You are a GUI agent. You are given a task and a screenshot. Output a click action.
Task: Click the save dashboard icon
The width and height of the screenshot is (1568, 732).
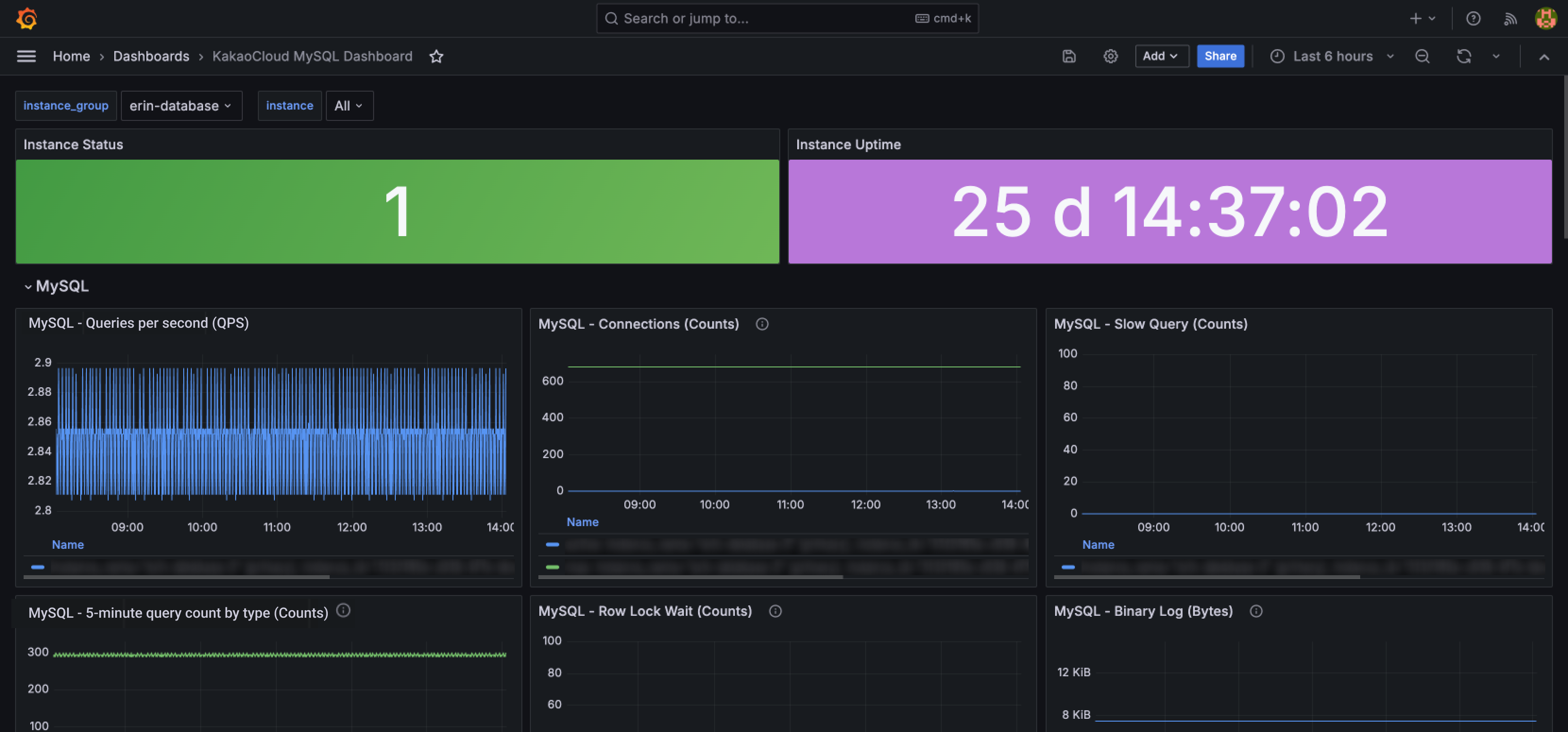(x=1069, y=56)
